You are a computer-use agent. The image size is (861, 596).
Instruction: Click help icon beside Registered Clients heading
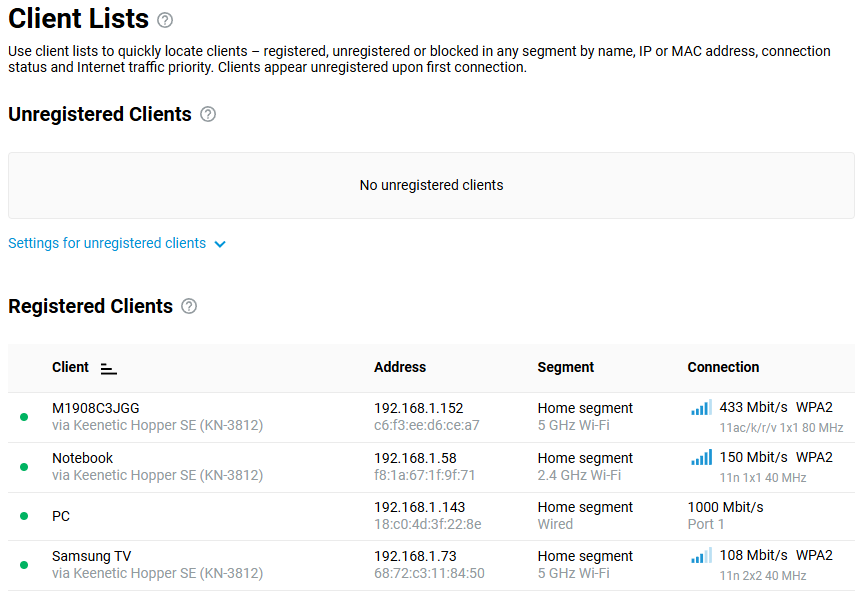click(189, 306)
